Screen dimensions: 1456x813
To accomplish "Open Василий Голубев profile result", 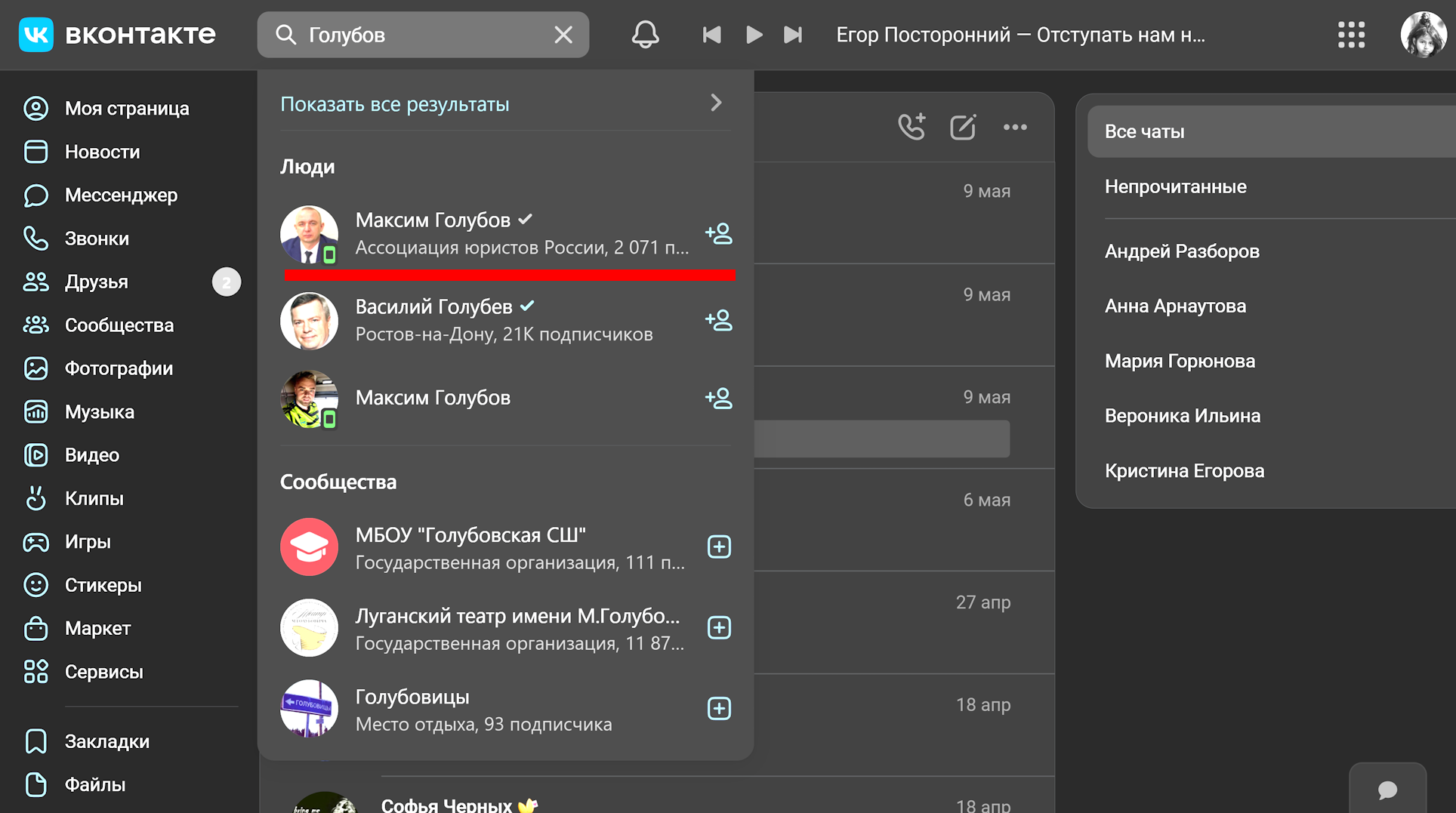I will point(505,321).
